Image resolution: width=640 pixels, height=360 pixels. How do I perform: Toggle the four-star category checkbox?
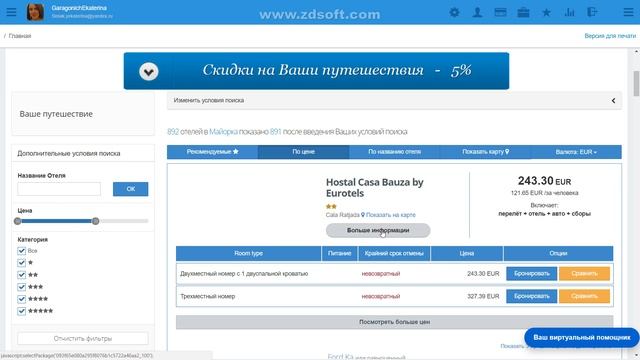pos(22,299)
